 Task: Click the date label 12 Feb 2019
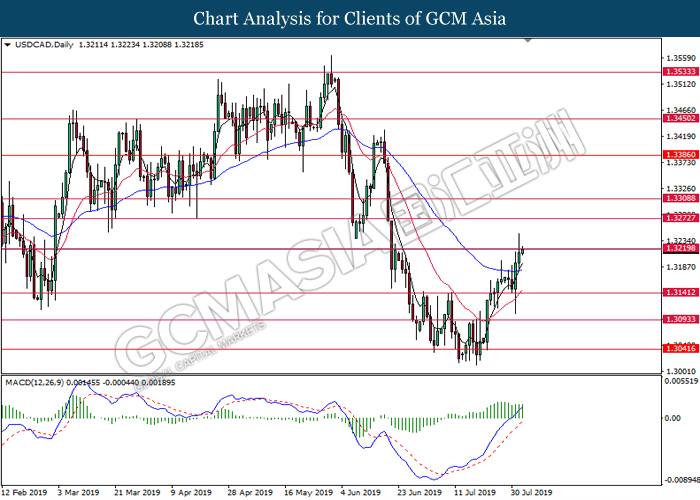point(25,492)
